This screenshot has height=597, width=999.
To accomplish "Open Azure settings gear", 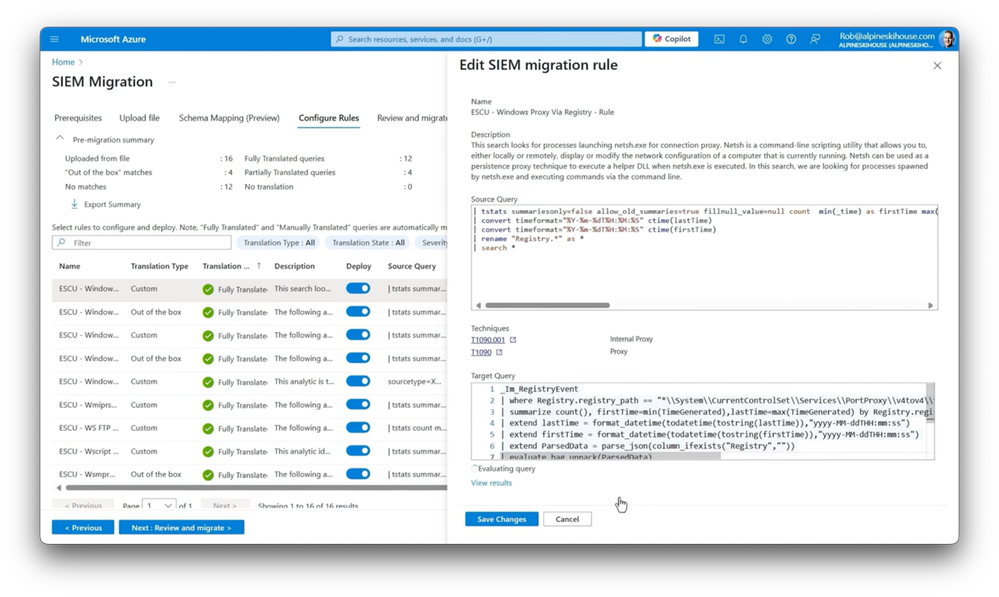I will 767,39.
